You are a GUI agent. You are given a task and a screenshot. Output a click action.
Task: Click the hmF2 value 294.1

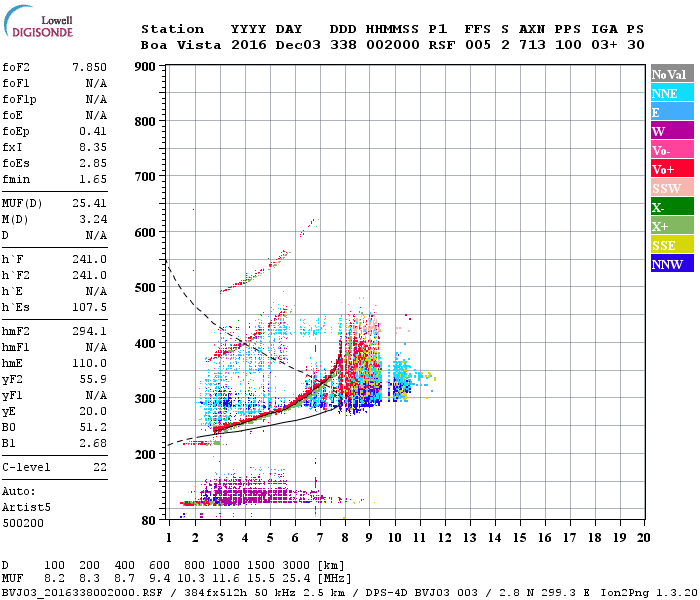(89, 331)
